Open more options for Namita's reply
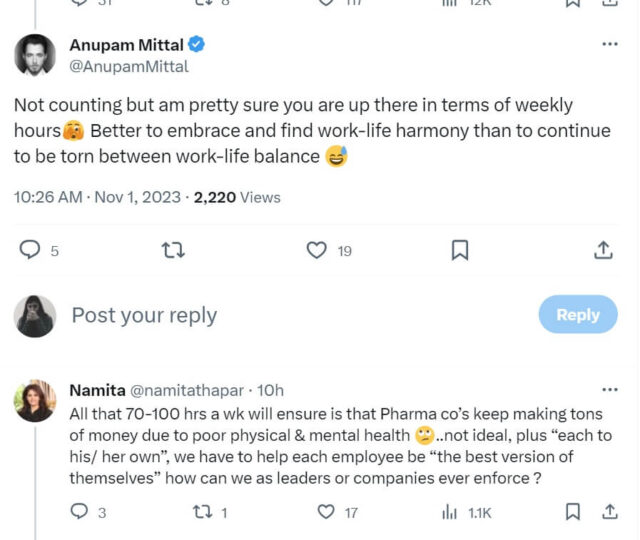Image resolution: width=640 pixels, height=540 pixels. pyautogui.click(x=609, y=389)
